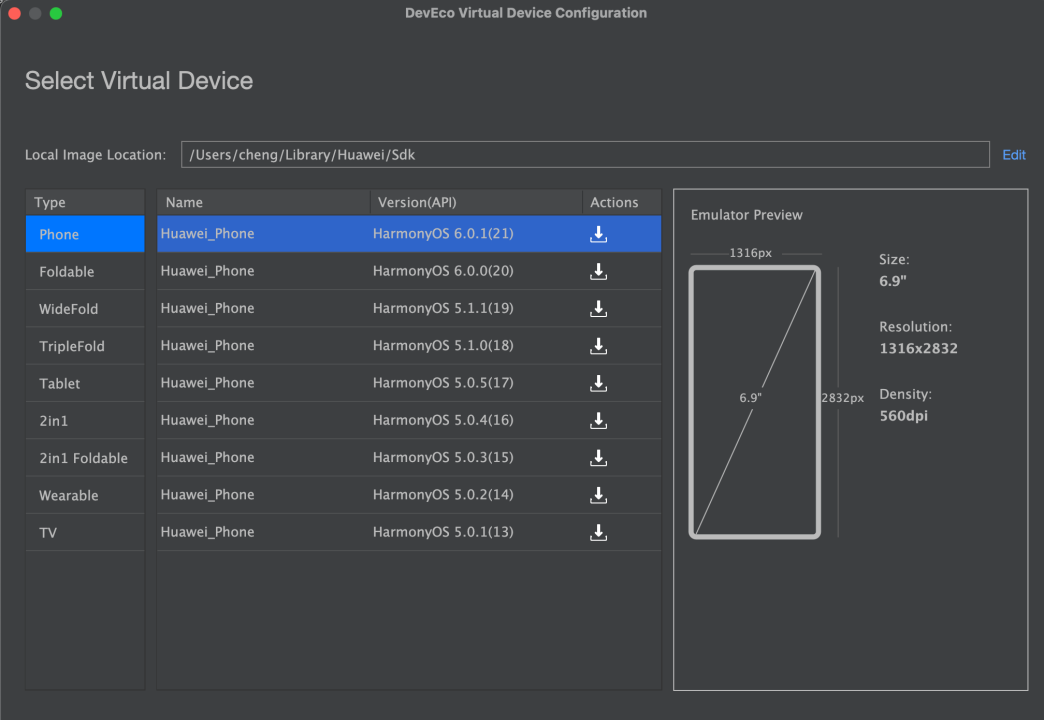The width and height of the screenshot is (1044, 720).
Task: Click the Name column header
Action: coord(264,202)
